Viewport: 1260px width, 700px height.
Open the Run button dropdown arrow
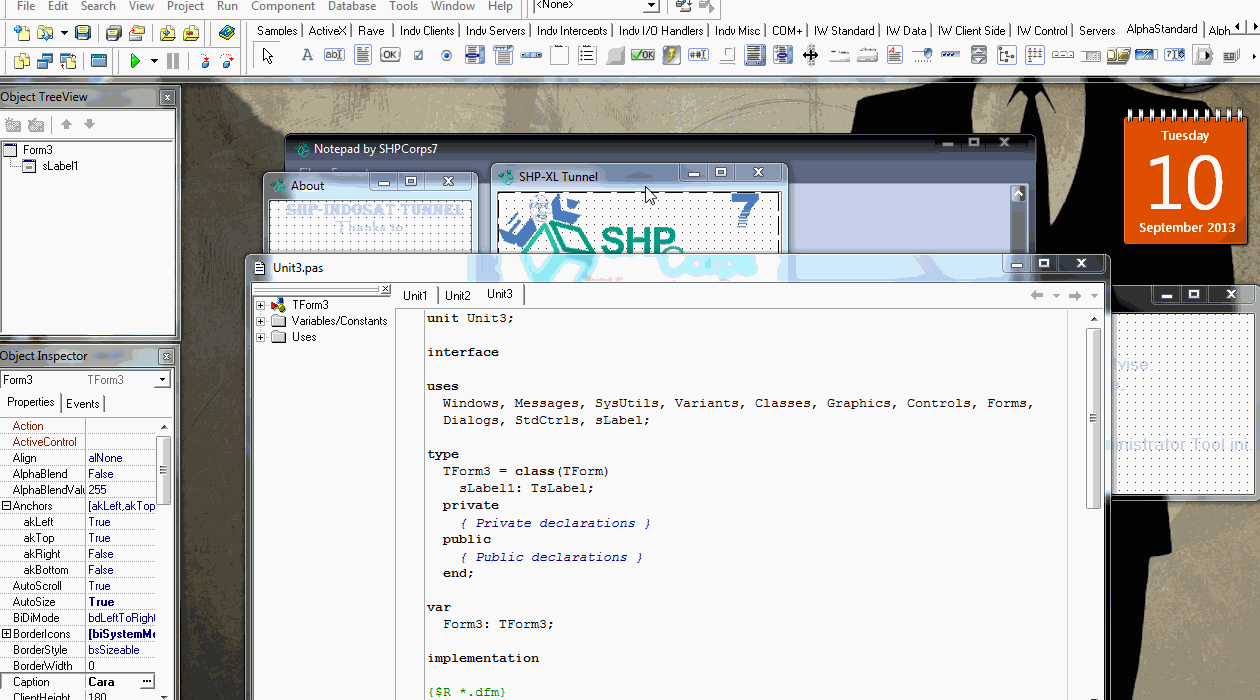154,61
